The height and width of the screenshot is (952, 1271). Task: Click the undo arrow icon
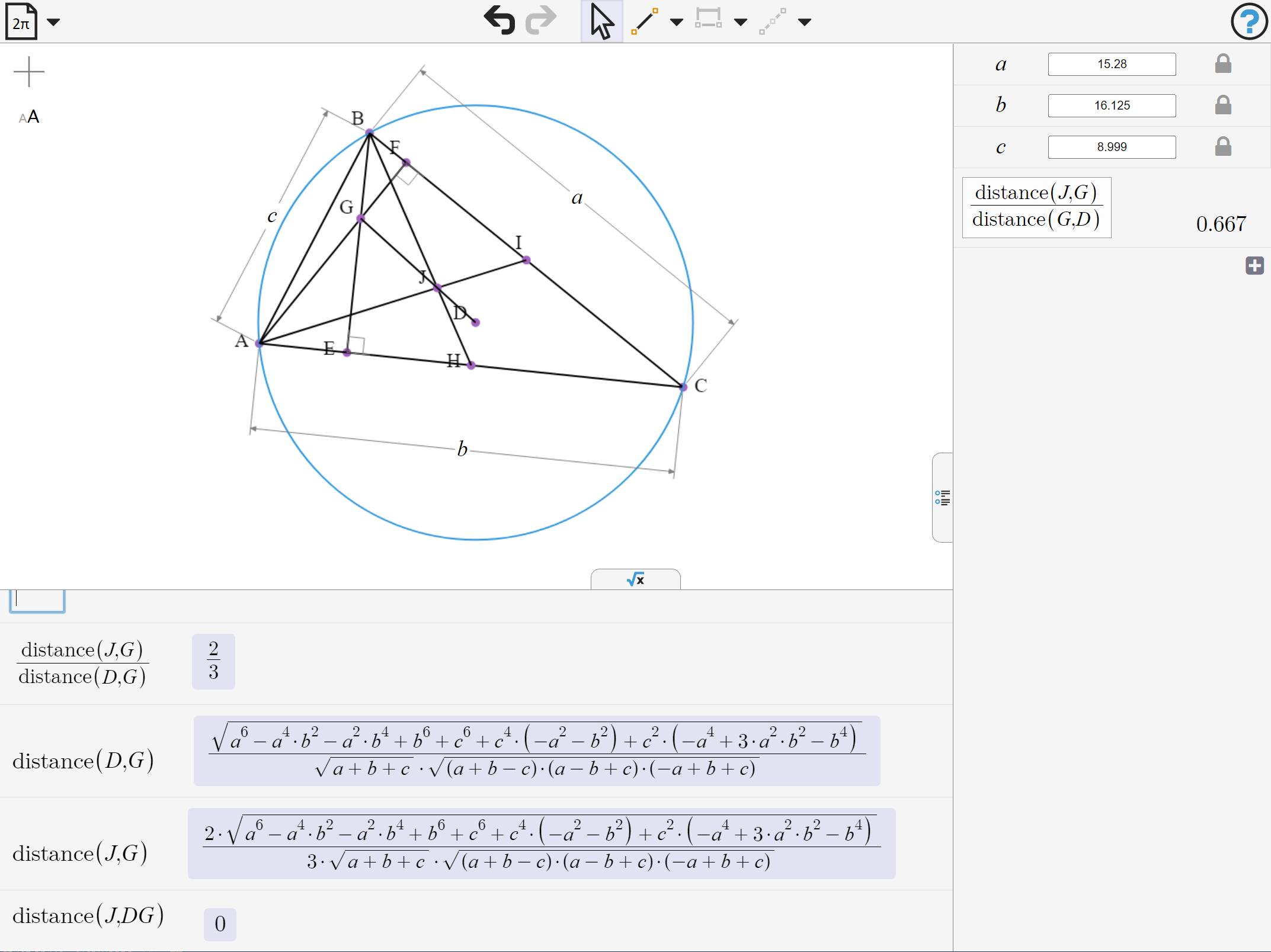499,21
